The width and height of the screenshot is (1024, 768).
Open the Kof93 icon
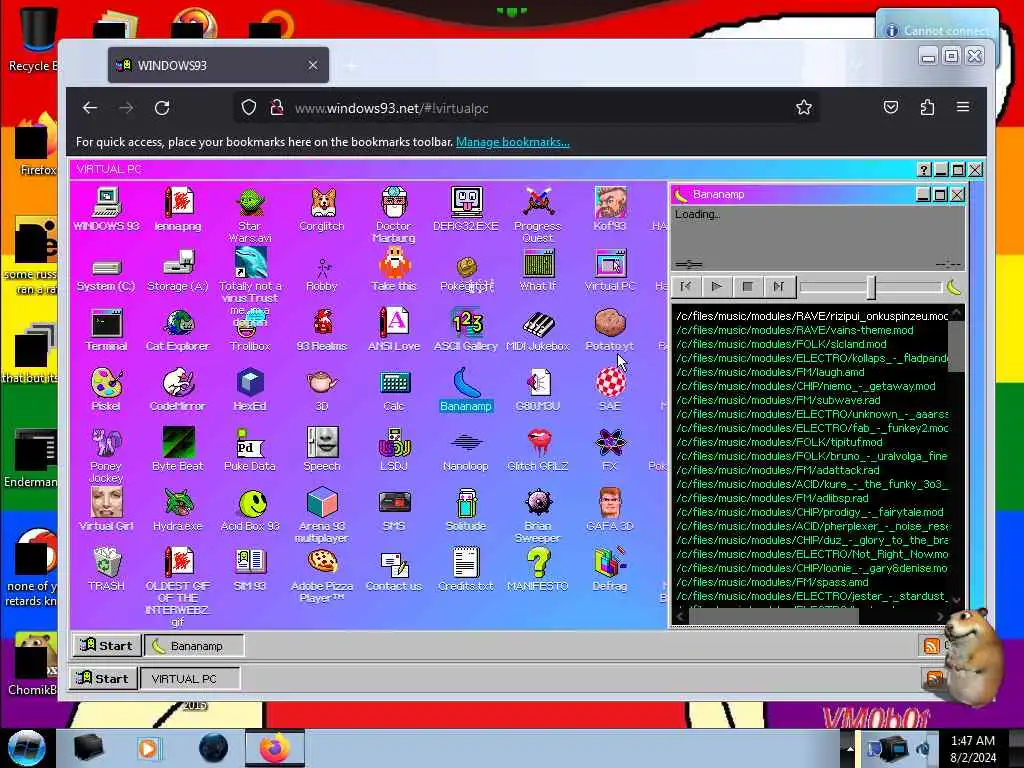tap(610, 209)
